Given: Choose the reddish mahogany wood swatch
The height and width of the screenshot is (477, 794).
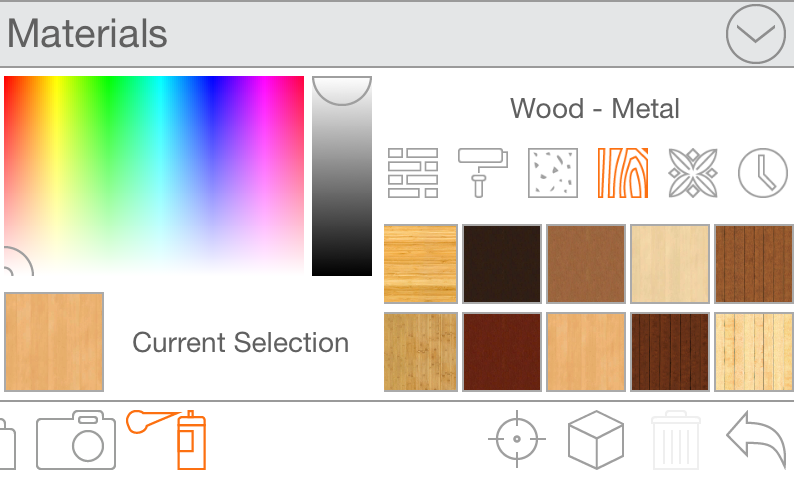Looking at the screenshot, I should pyautogui.click(x=502, y=352).
